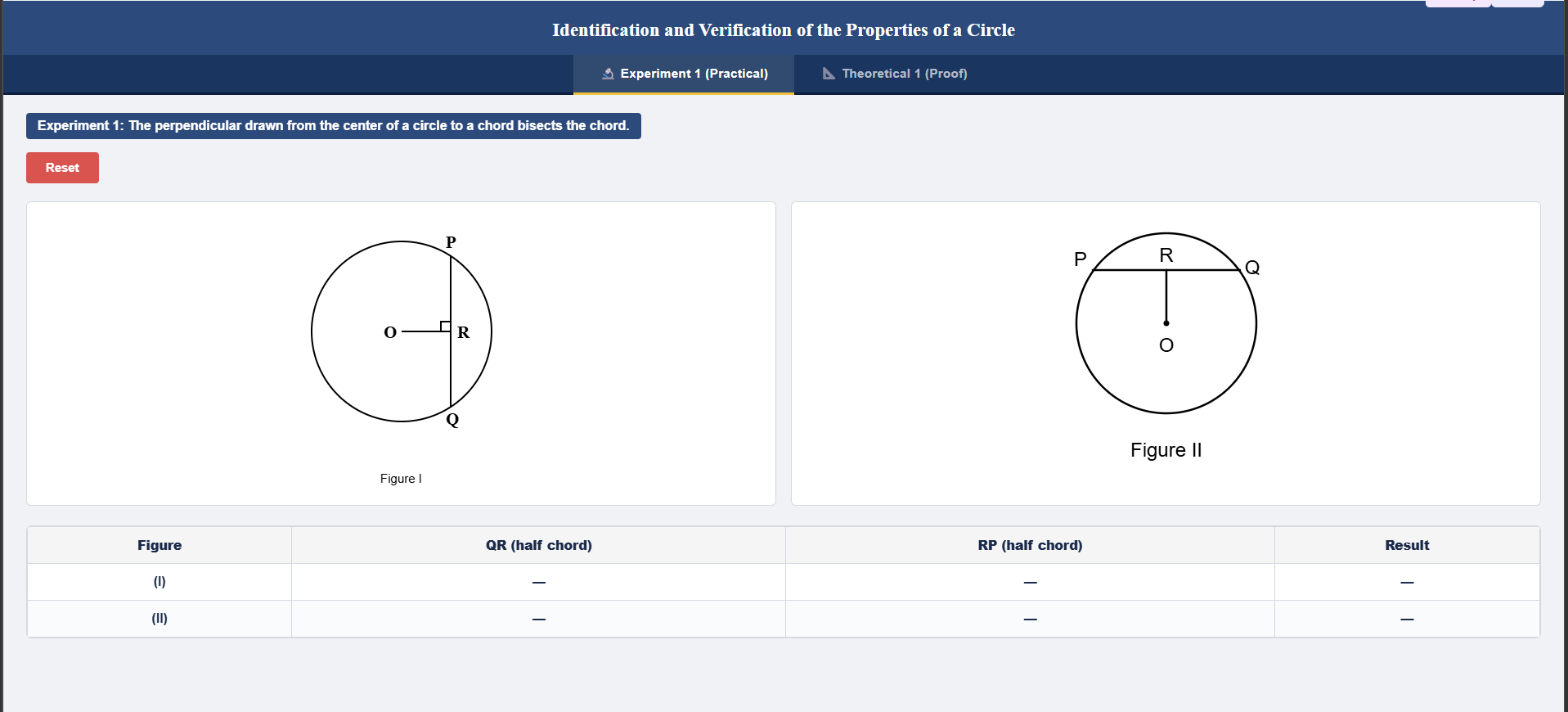Switch to the Theoretical 1 (Proof) tab
This screenshot has width=1568, height=712.
point(894,74)
